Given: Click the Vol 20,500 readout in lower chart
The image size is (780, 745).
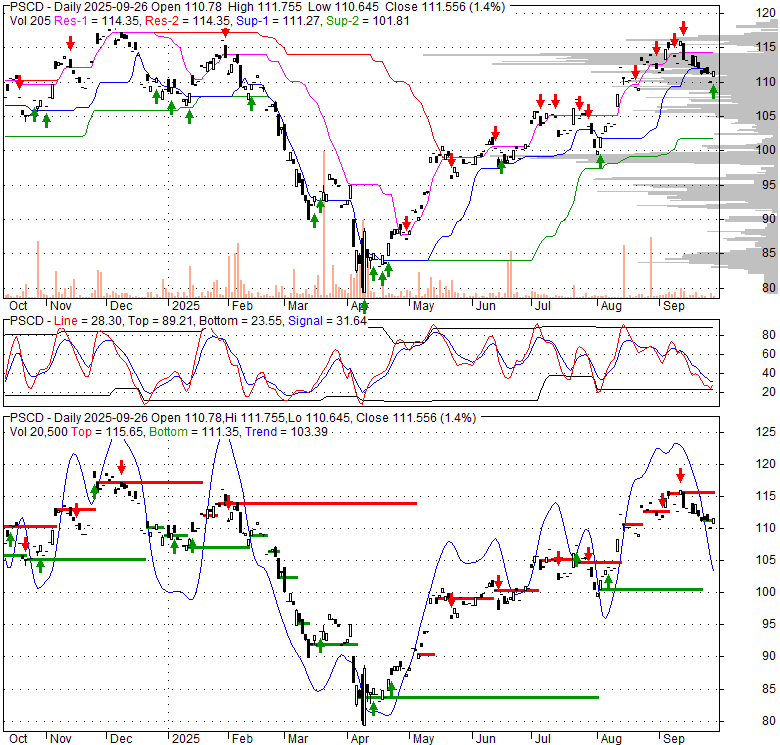Looking at the screenshot, I should point(38,432).
